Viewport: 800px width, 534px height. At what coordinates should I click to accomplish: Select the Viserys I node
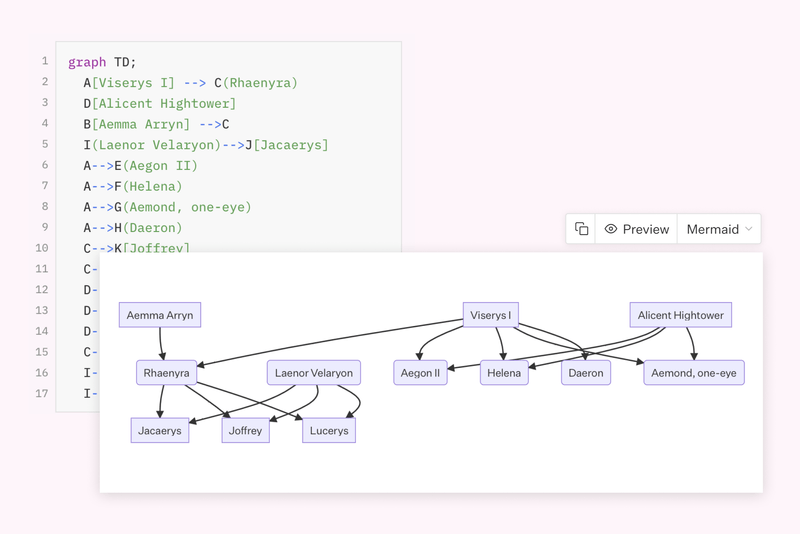click(x=490, y=315)
